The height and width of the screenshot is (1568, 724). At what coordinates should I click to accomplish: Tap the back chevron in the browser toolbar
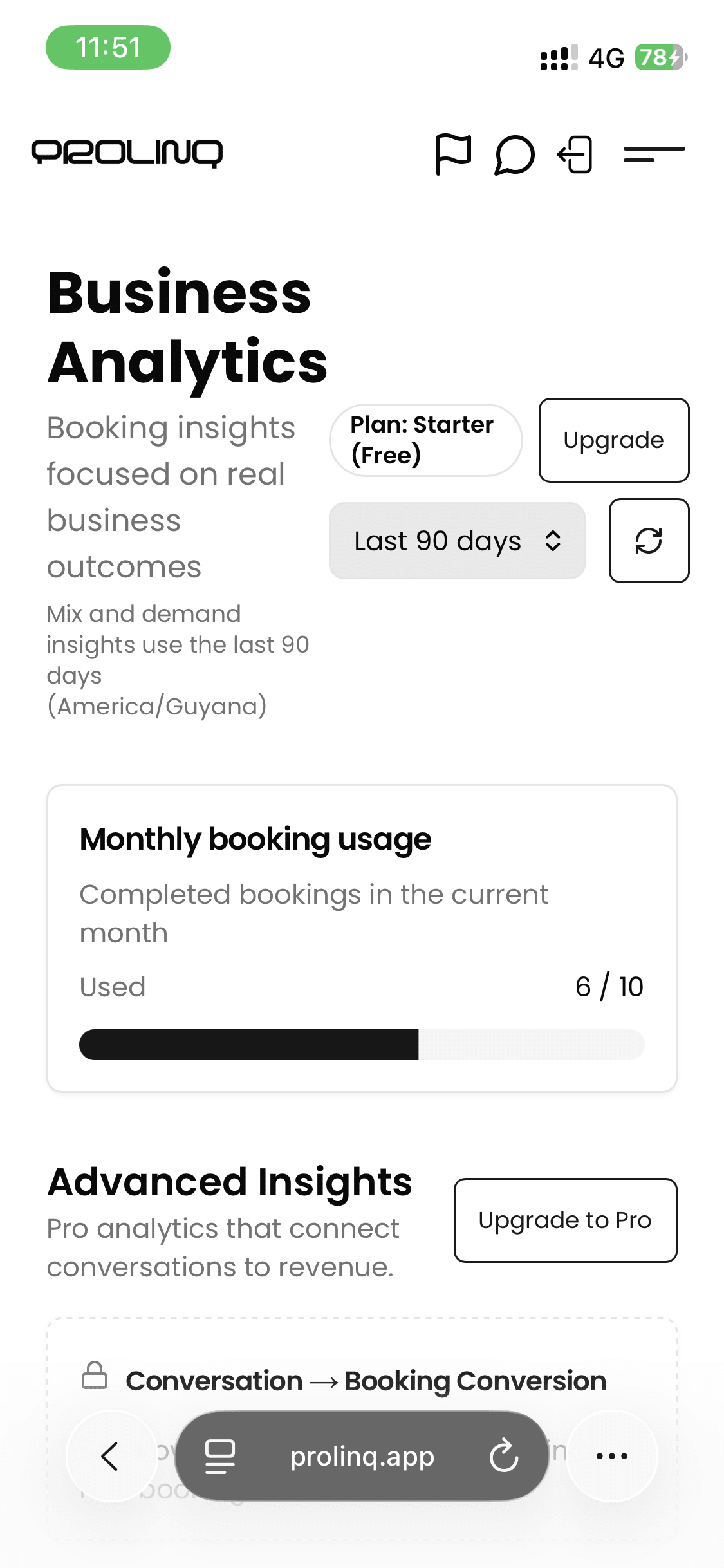[x=111, y=1457]
